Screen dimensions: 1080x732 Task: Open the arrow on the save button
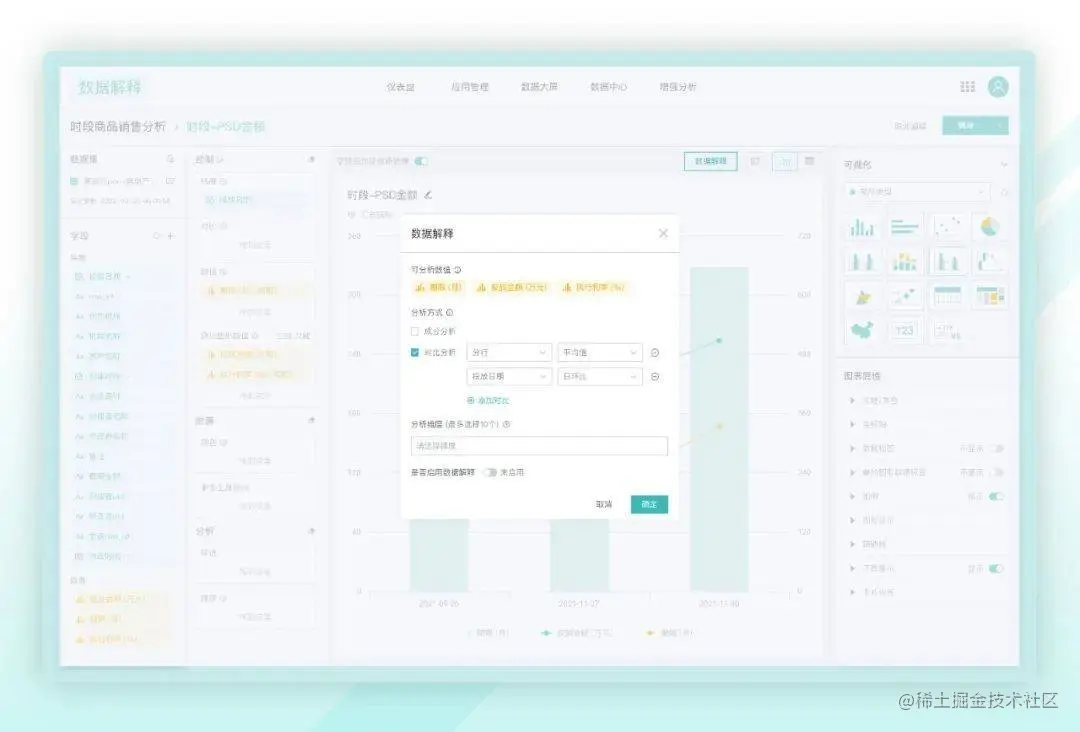click(999, 125)
